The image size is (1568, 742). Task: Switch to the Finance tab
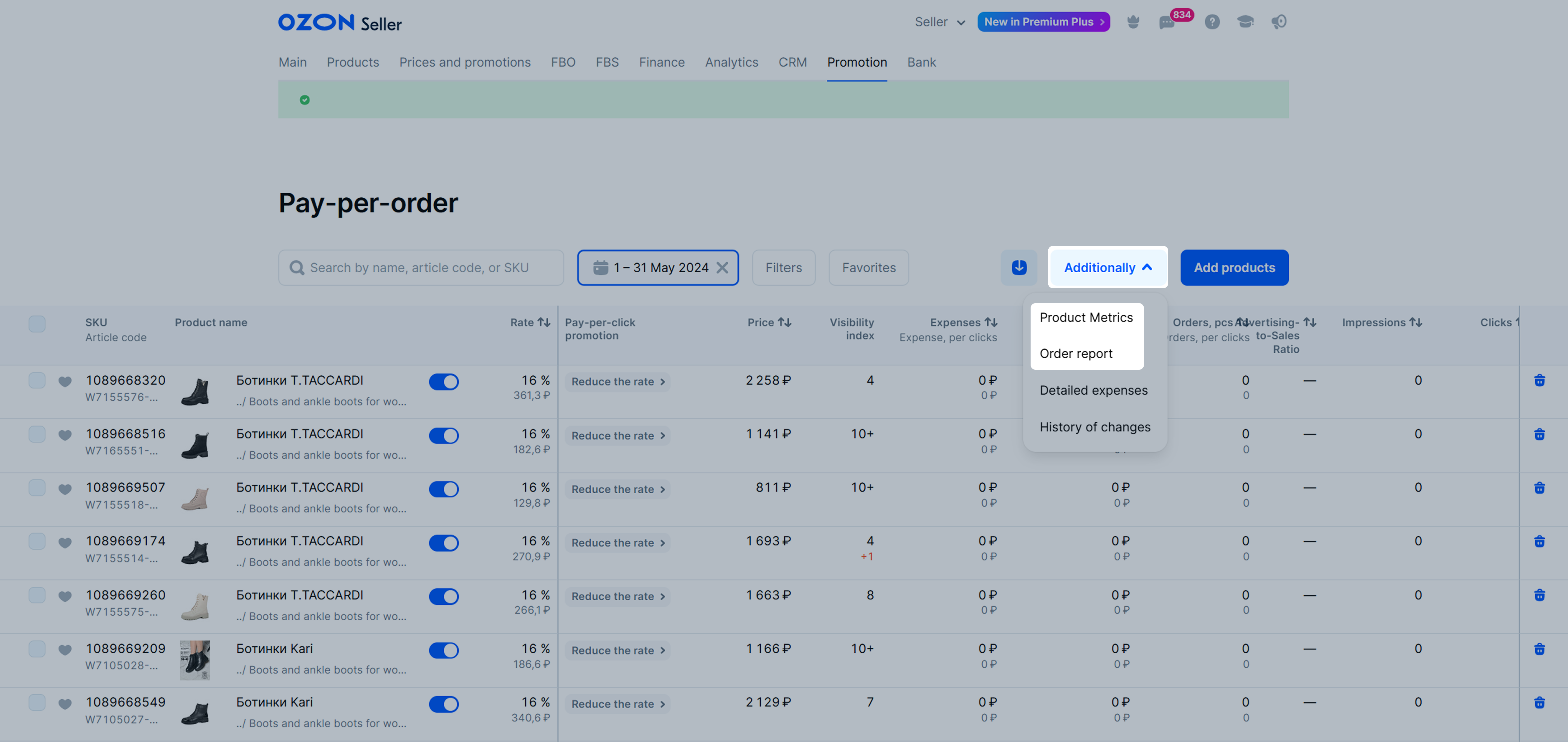coord(662,62)
